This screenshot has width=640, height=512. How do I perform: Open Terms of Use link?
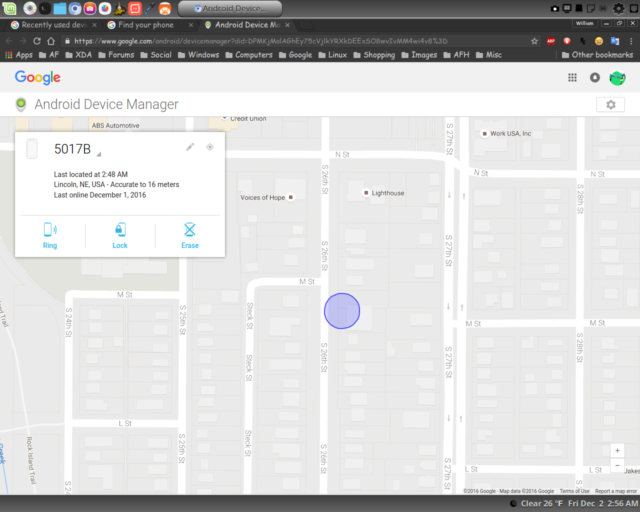click(x=574, y=491)
